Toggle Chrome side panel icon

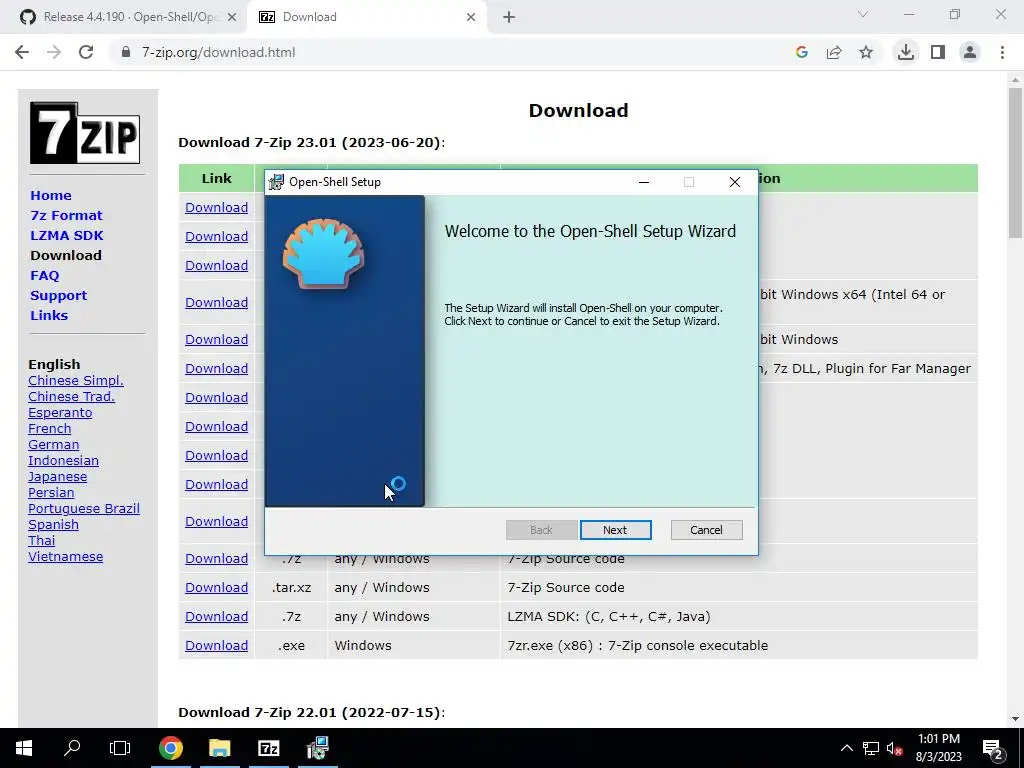coord(938,52)
